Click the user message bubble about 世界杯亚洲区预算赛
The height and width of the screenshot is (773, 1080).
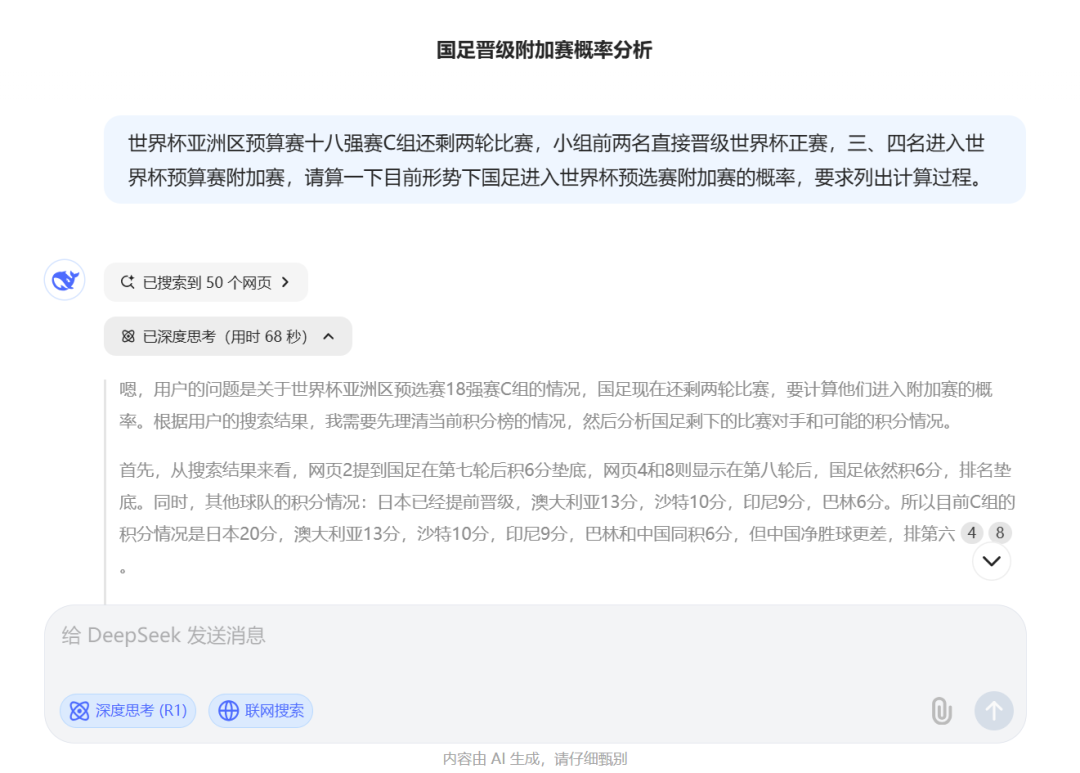[x=565, y=160]
